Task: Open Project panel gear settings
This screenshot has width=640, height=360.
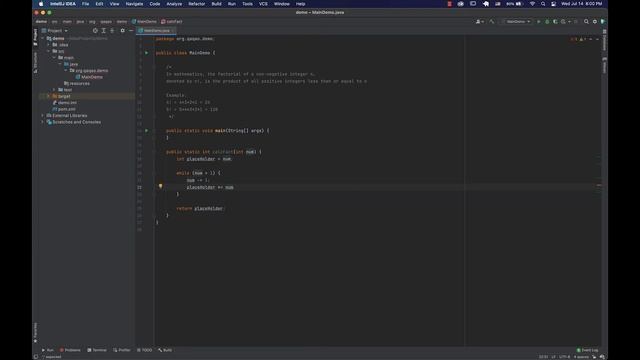Action: pos(122,31)
